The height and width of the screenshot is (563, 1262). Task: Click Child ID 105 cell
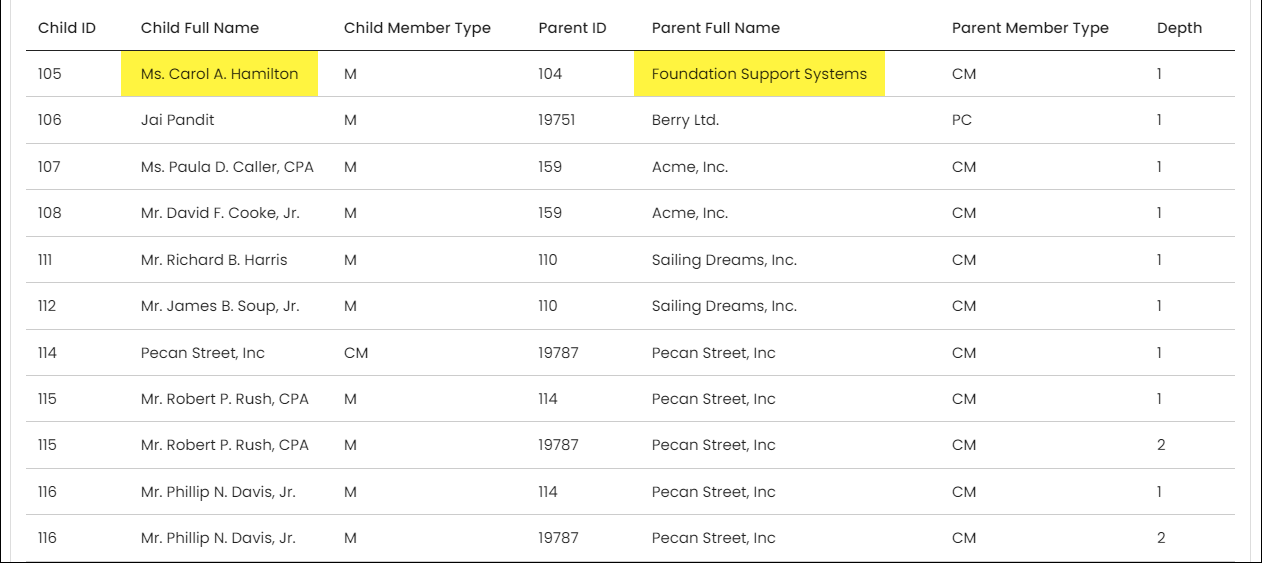(49, 74)
